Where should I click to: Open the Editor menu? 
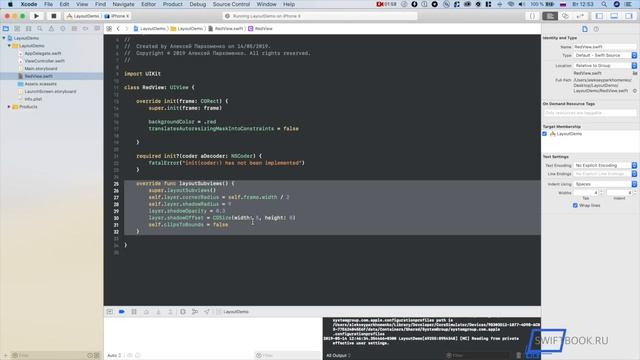tap(149, 4)
